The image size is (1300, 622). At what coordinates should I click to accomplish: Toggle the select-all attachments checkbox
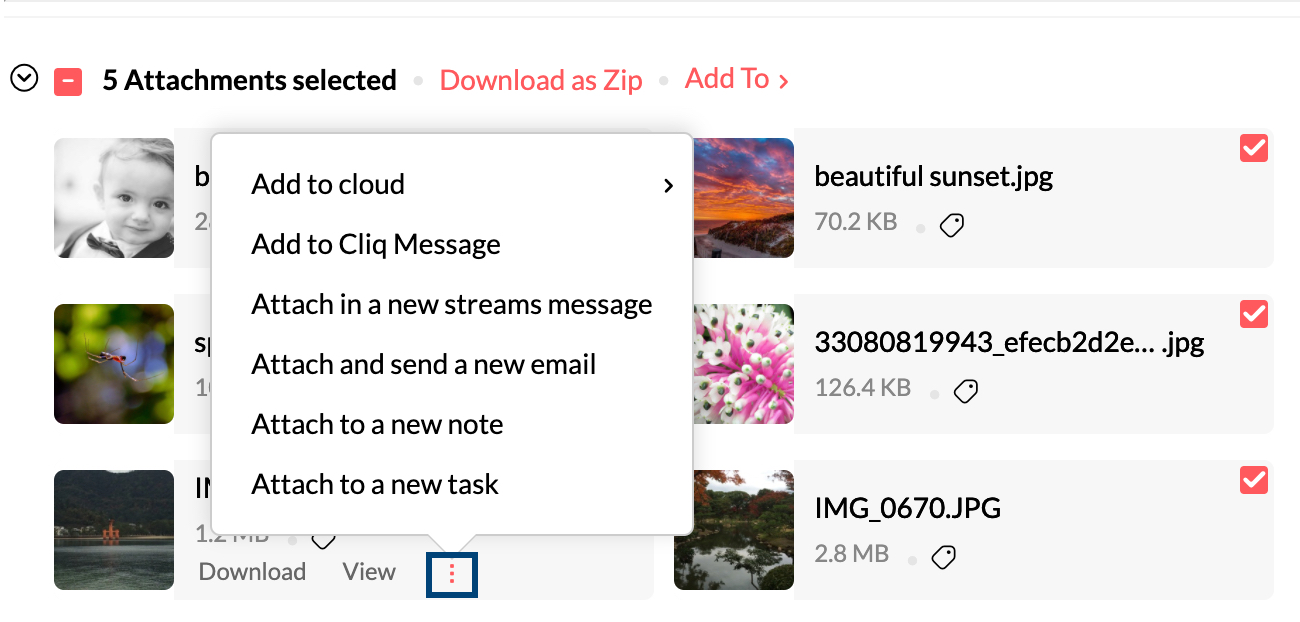click(x=68, y=81)
